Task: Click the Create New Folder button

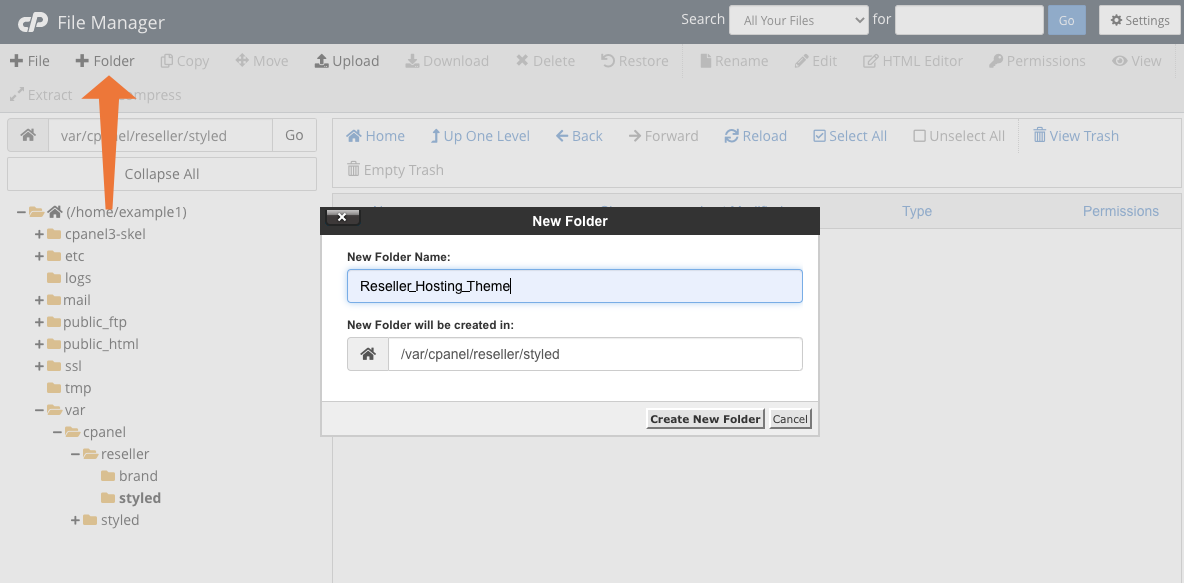Action: 705,419
